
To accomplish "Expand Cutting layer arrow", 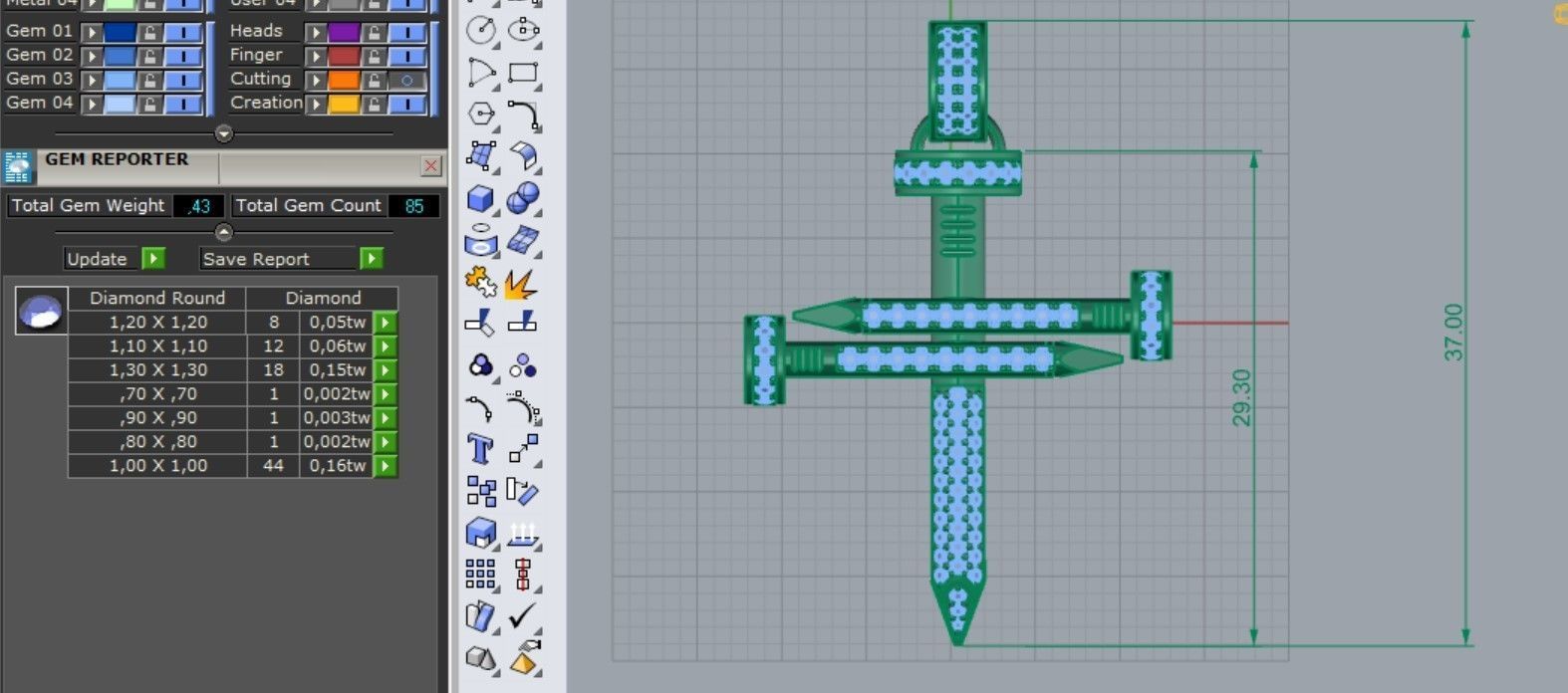I will point(316,80).
